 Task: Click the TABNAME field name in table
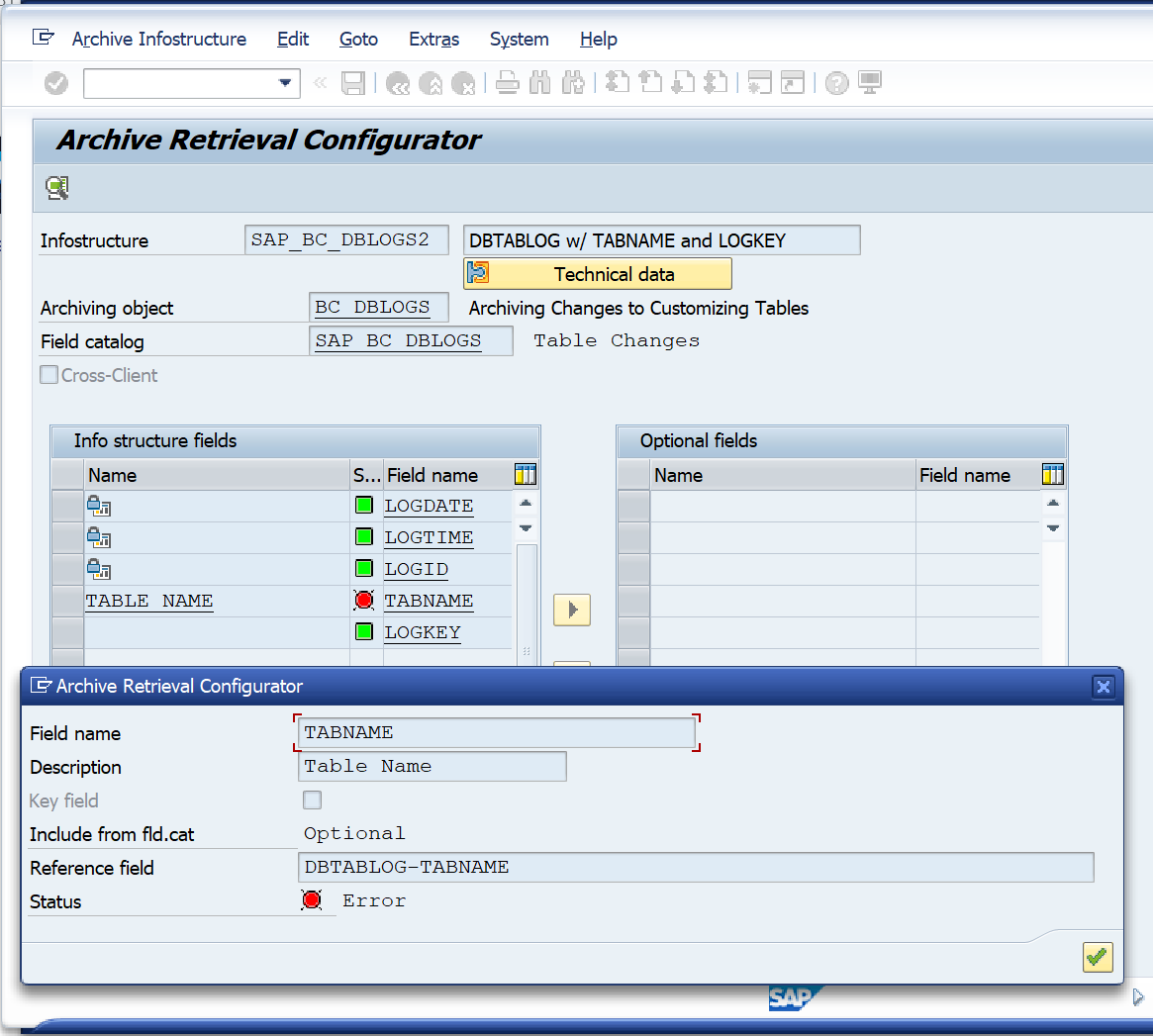pyautogui.click(x=429, y=602)
